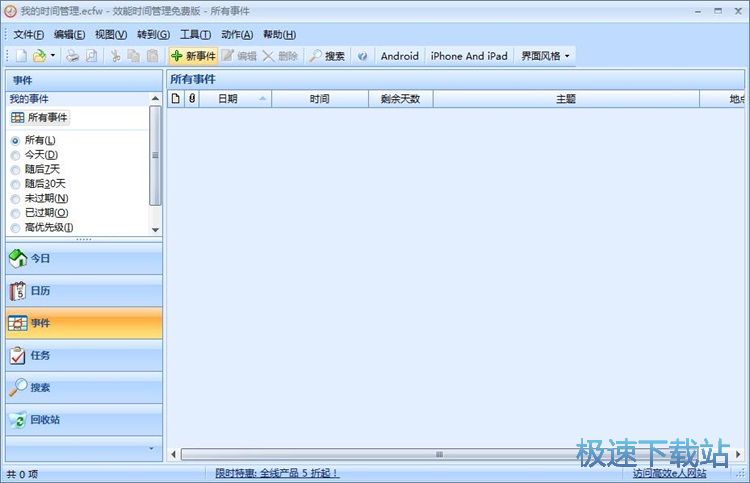750x483 pixels.
Task: Click the horizontal scrollbar left arrow
Action: coord(174,454)
